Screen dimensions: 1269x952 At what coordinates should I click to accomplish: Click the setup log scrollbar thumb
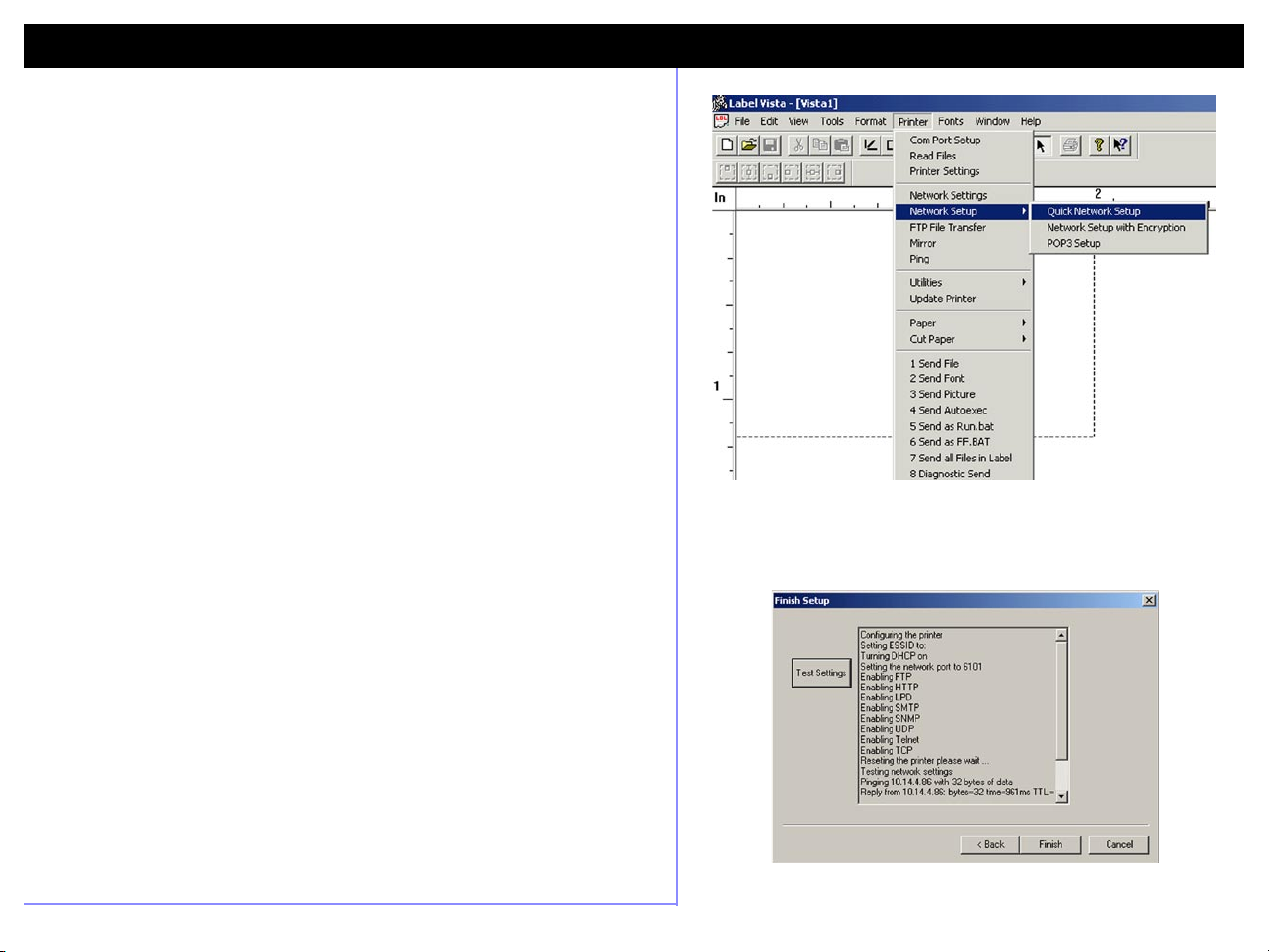(x=1062, y=701)
